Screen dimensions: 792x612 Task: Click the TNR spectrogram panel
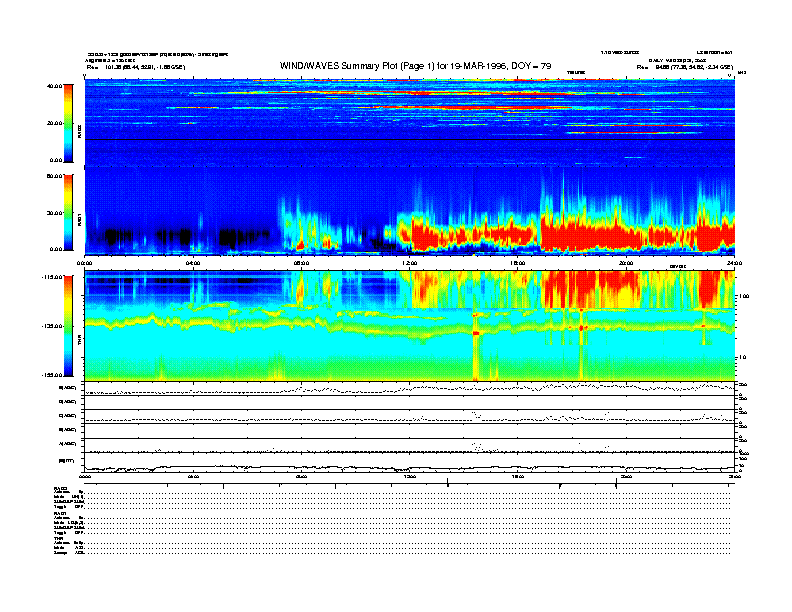point(410,326)
